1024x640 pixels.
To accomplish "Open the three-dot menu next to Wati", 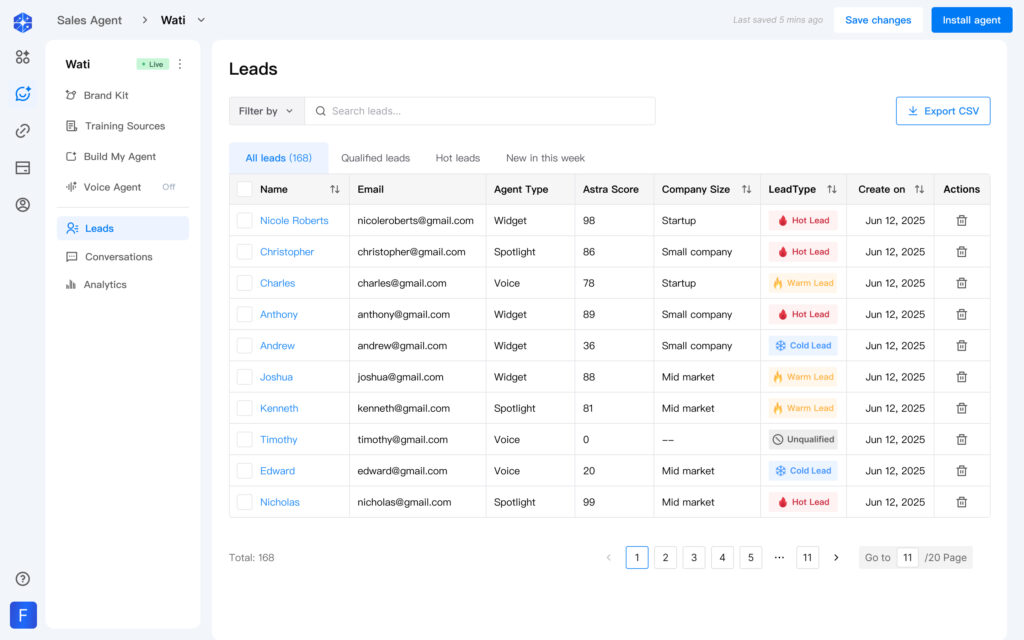I will point(180,64).
